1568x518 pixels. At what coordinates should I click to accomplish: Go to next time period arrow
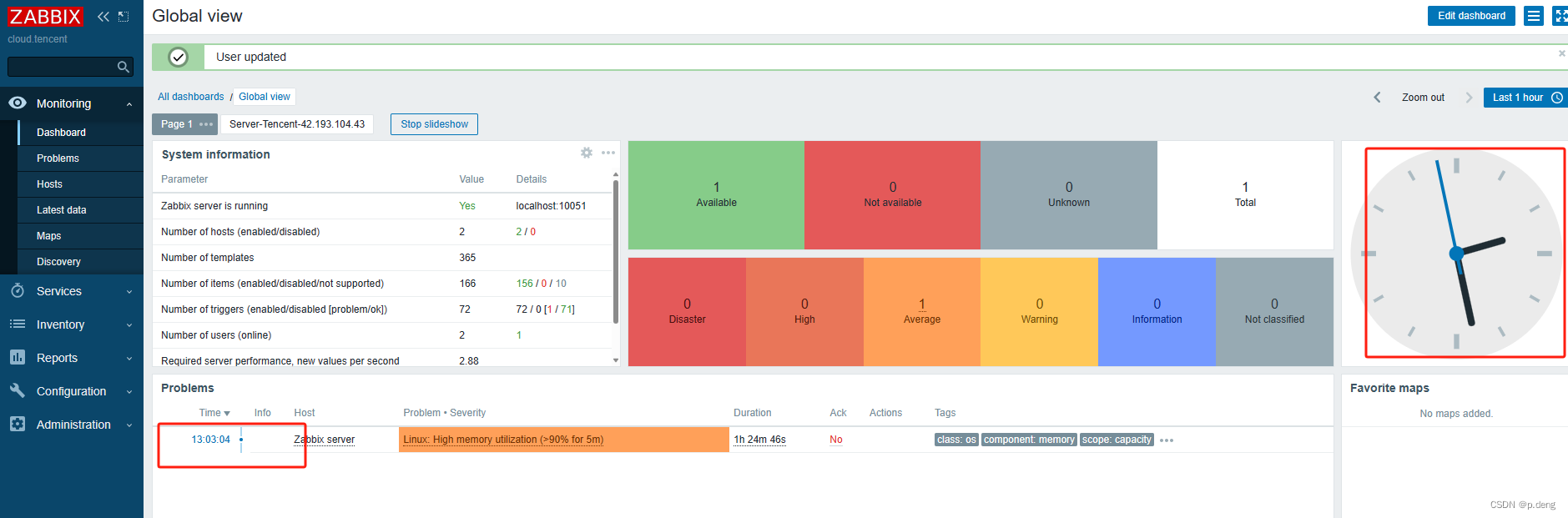1469,98
